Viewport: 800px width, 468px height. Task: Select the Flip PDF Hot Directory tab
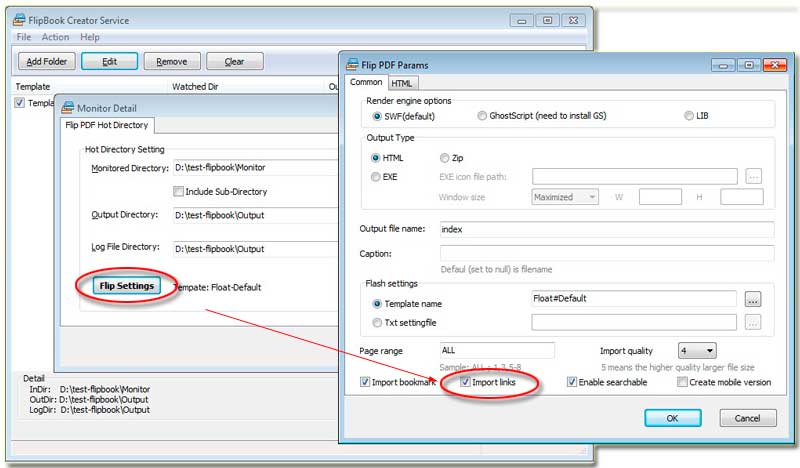(107, 125)
